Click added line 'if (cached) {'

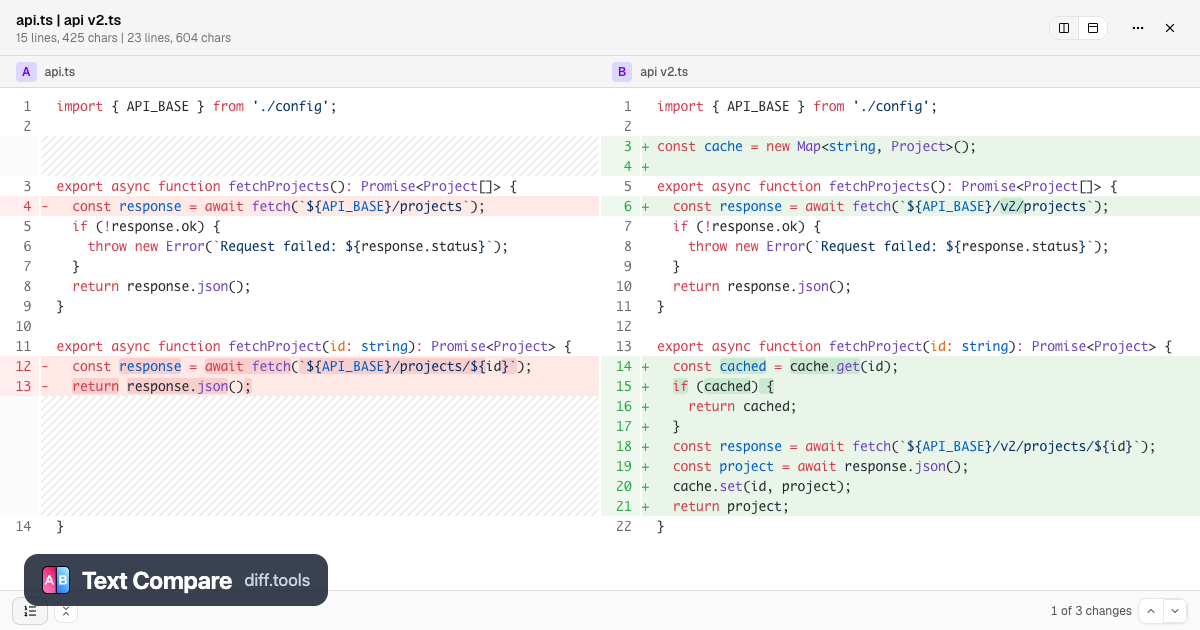(723, 386)
